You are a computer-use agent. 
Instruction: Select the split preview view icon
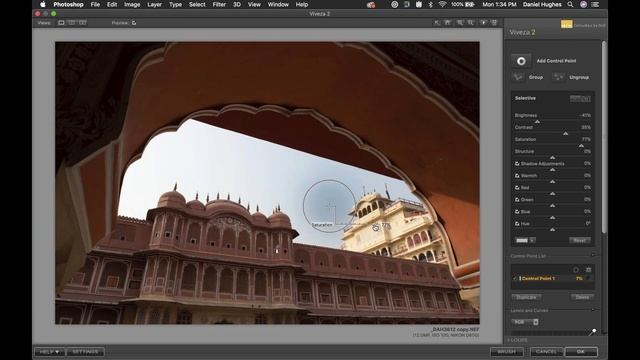coord(72,23)
